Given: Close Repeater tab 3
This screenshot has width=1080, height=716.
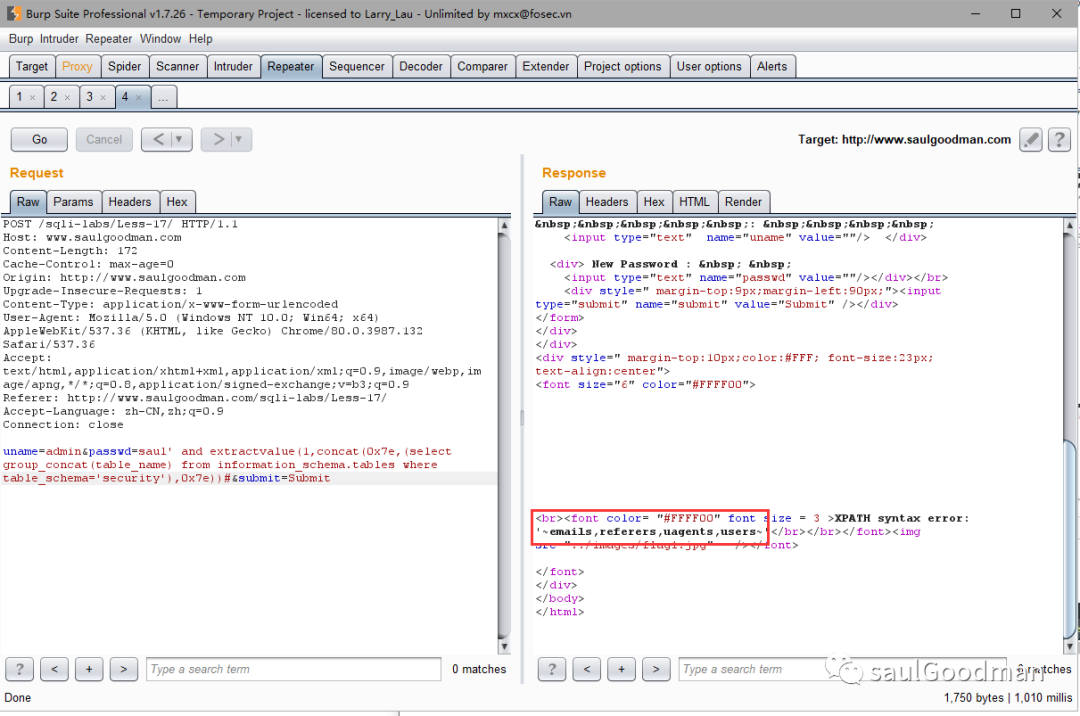Looking at the screenshot, I should 103,98.
